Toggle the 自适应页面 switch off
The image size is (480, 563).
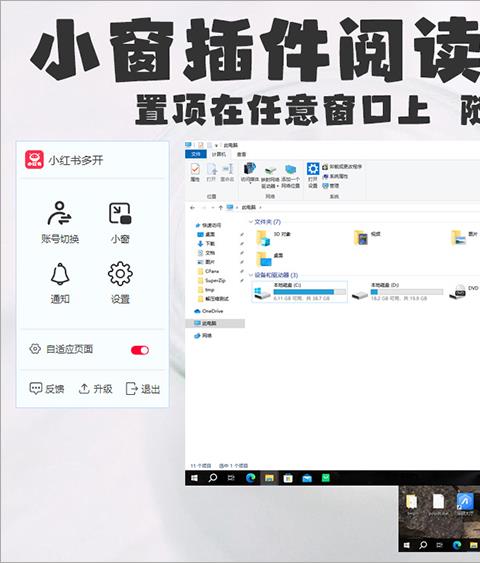point(140,350)
